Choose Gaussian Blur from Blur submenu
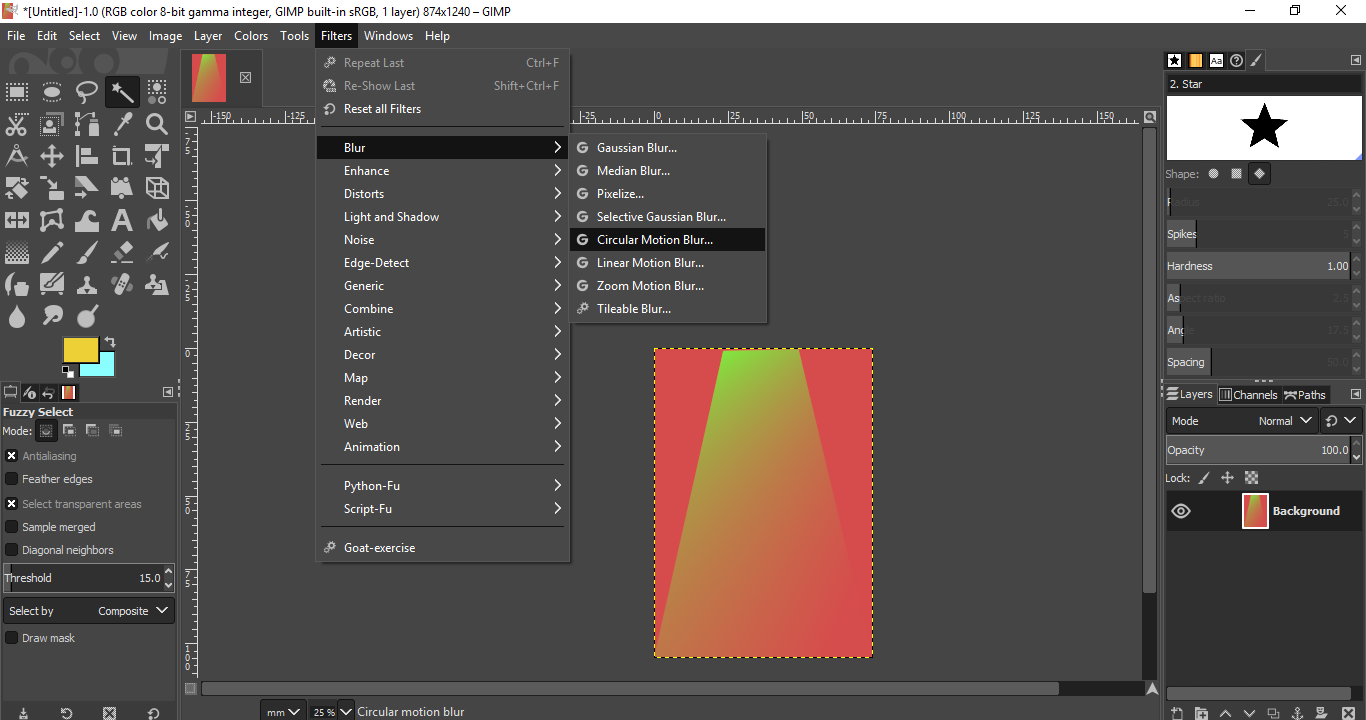The height and width of the screenshot is (720, 1366). click(668, 148)
